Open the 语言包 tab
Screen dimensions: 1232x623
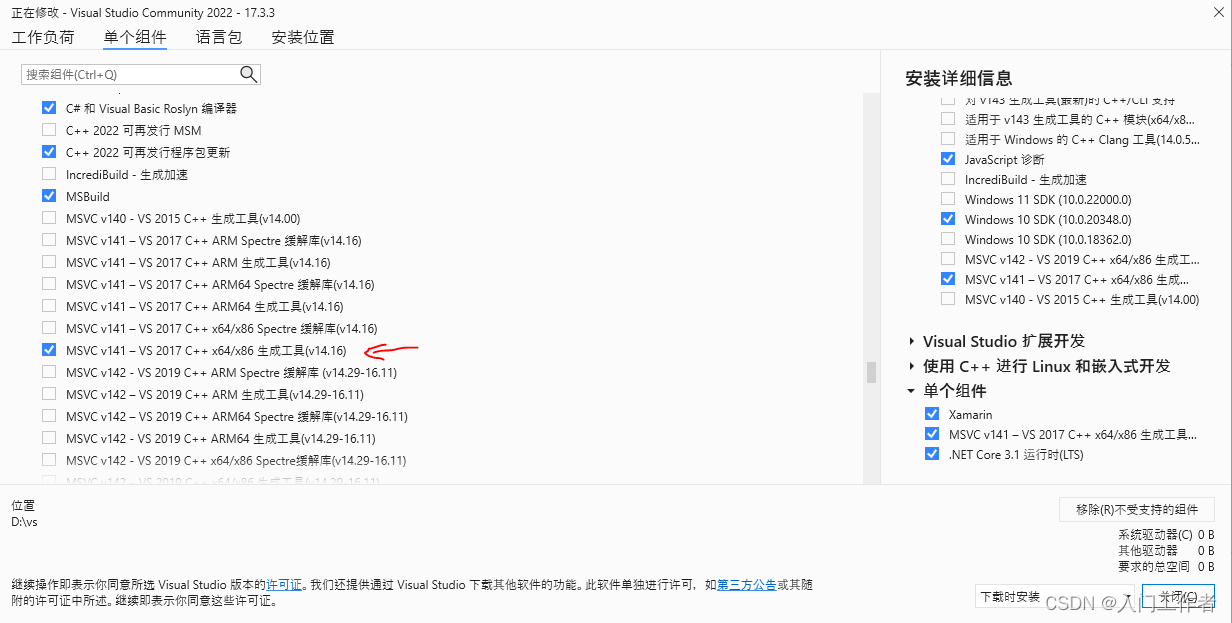coord(219,36)
